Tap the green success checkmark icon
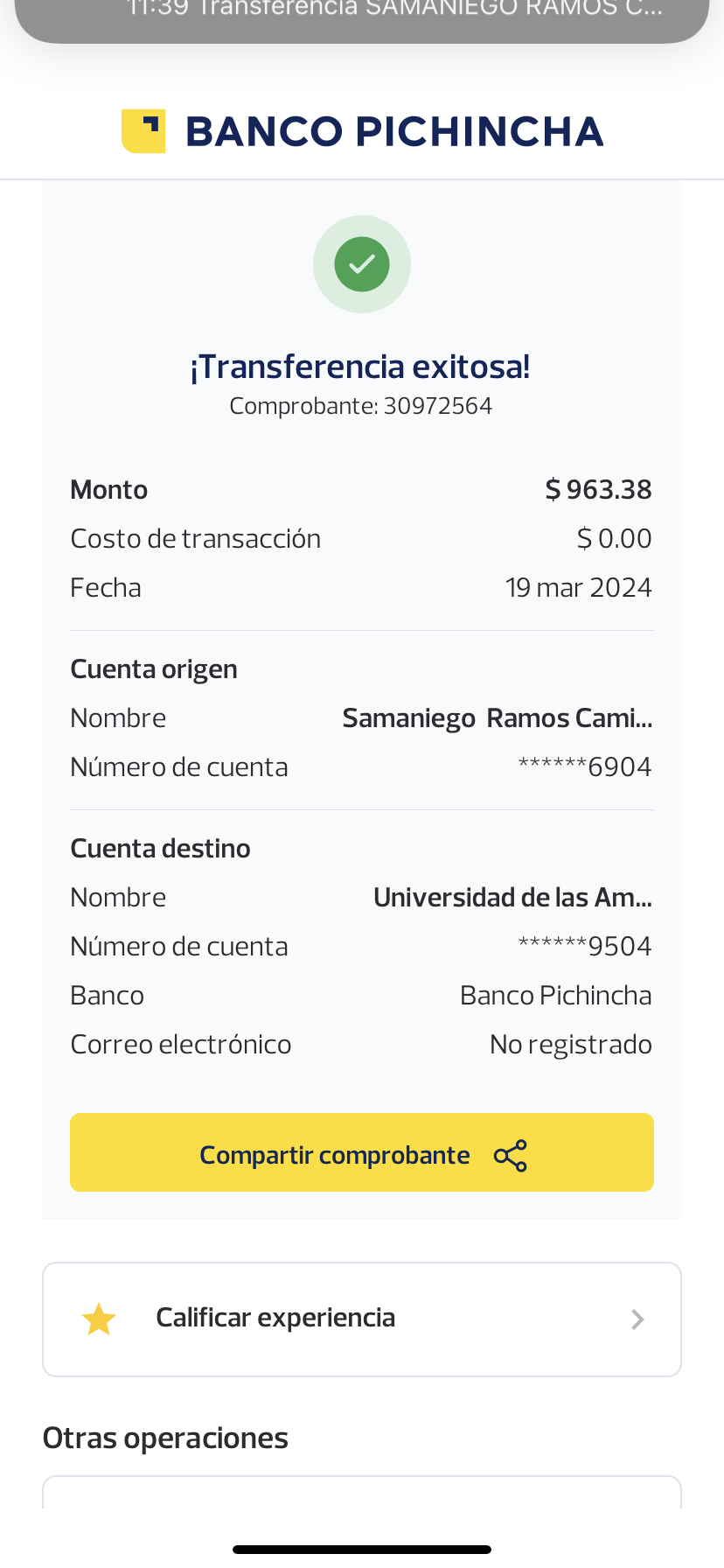 coord(362,264)
